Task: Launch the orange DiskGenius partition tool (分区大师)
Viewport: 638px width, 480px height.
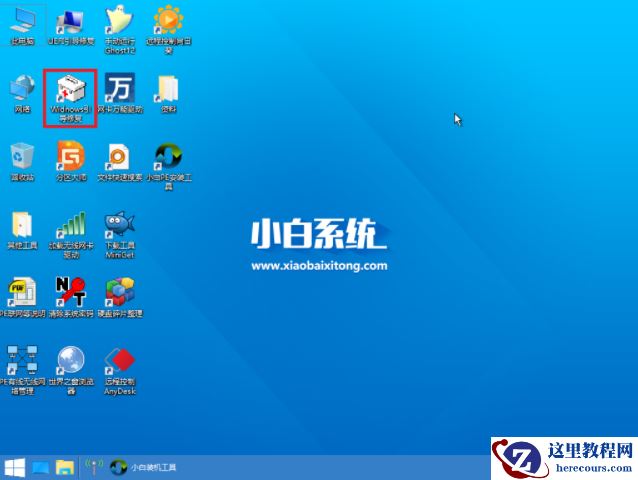Action: click(x=71, y=161)
